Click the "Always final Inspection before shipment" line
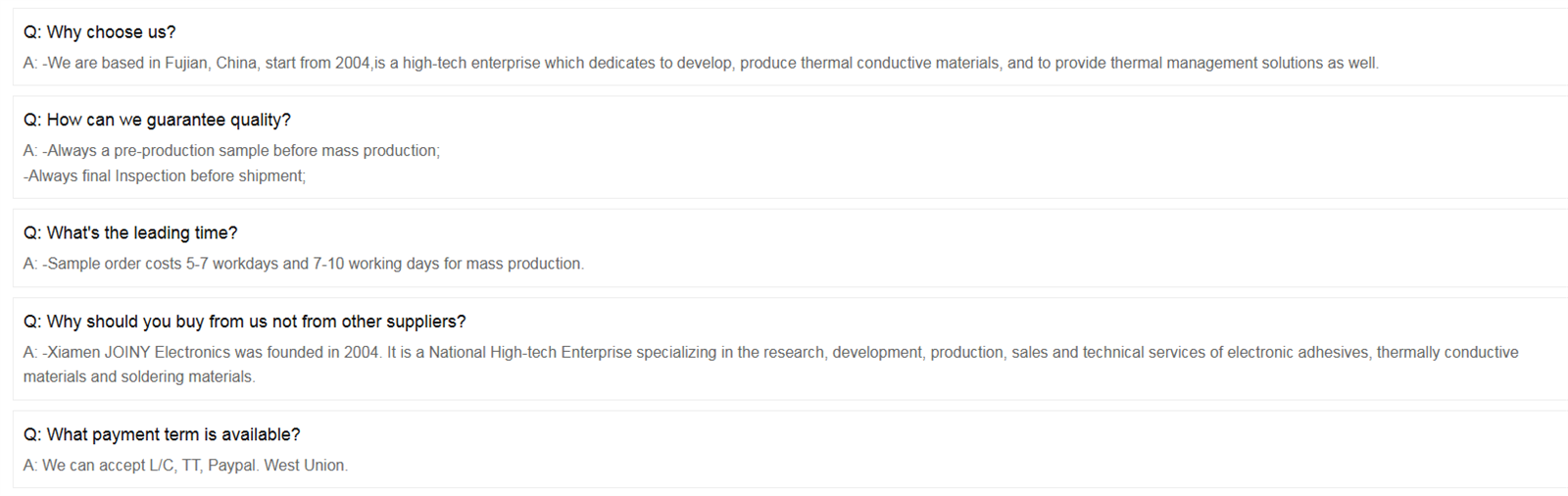The image size is (1568, 496). (165, 176)
